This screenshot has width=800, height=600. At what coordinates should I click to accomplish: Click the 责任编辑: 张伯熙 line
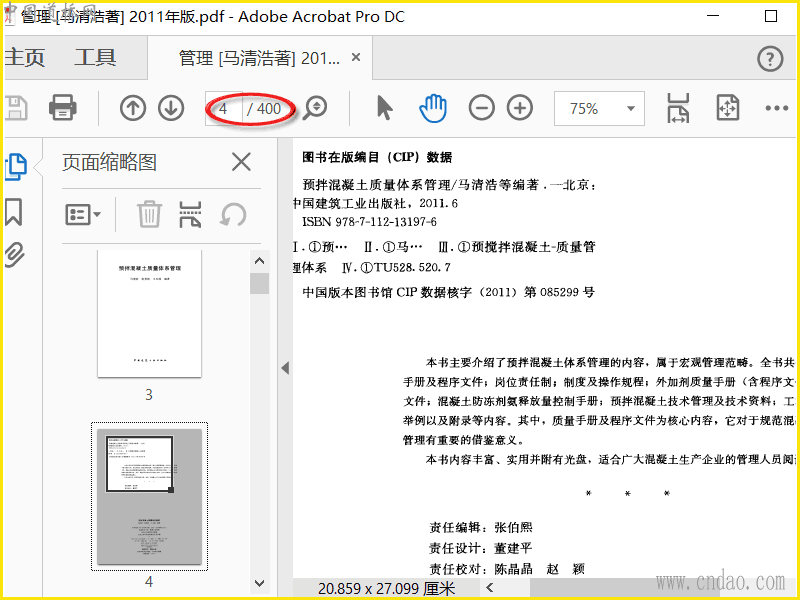[x=481, y=528]
